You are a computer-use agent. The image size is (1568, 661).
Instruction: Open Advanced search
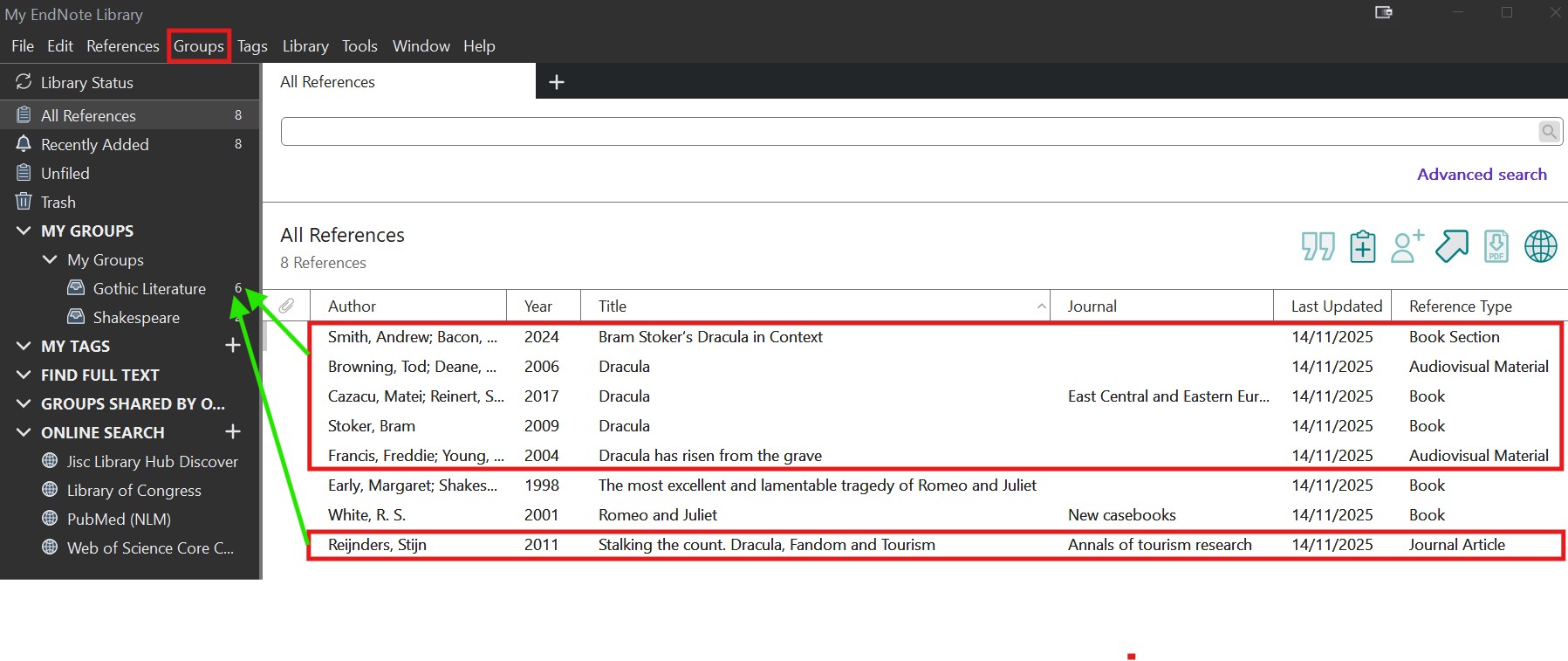1482,174
